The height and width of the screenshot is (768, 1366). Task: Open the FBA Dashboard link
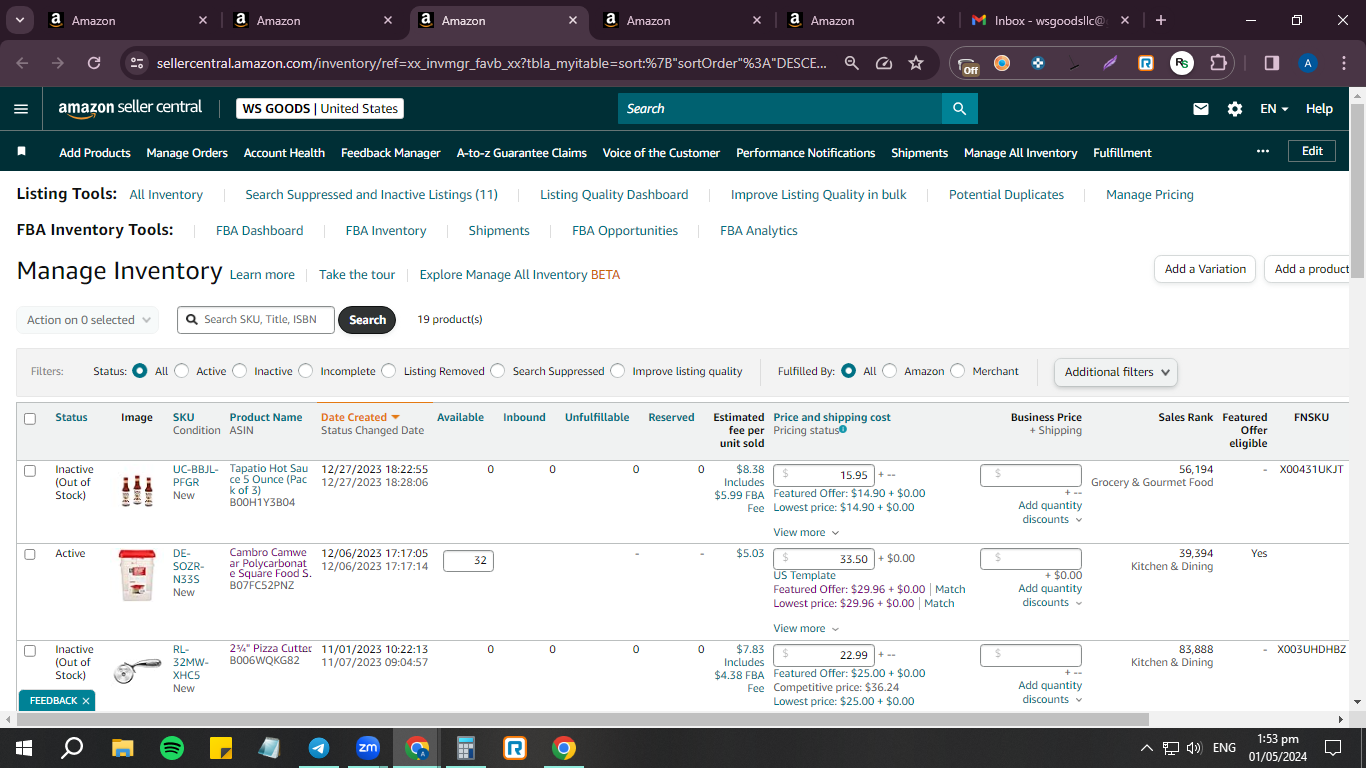(x=259, y=231)
